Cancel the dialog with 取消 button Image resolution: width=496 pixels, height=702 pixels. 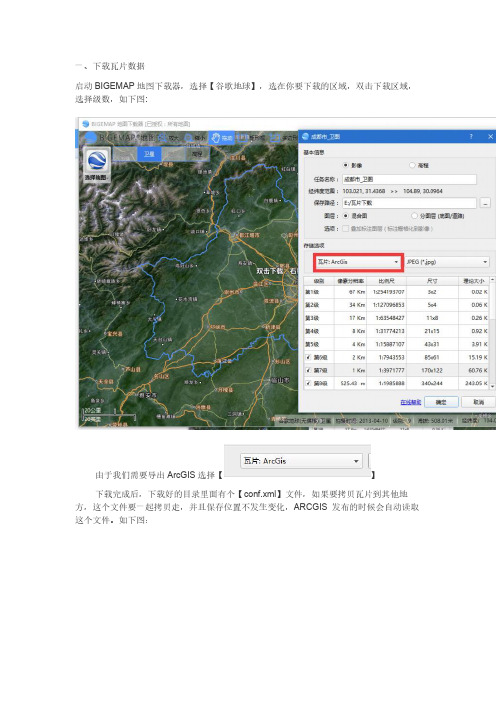[479, 402]
